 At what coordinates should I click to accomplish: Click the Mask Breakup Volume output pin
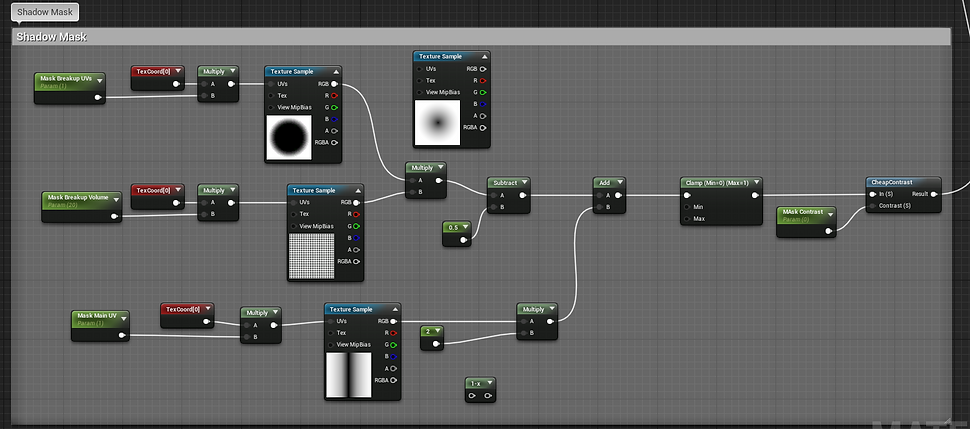point(114,216)
